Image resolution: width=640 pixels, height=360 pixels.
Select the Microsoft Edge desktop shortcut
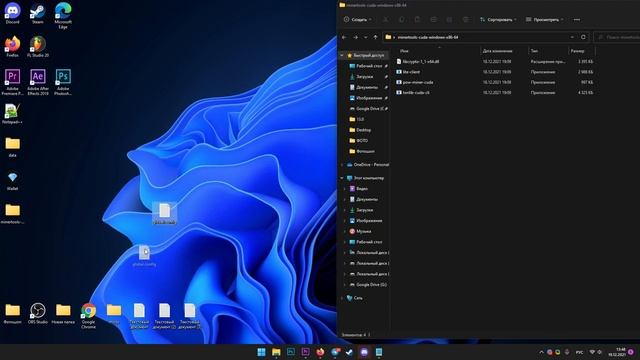pyautogui.click(x=63, y=15)
